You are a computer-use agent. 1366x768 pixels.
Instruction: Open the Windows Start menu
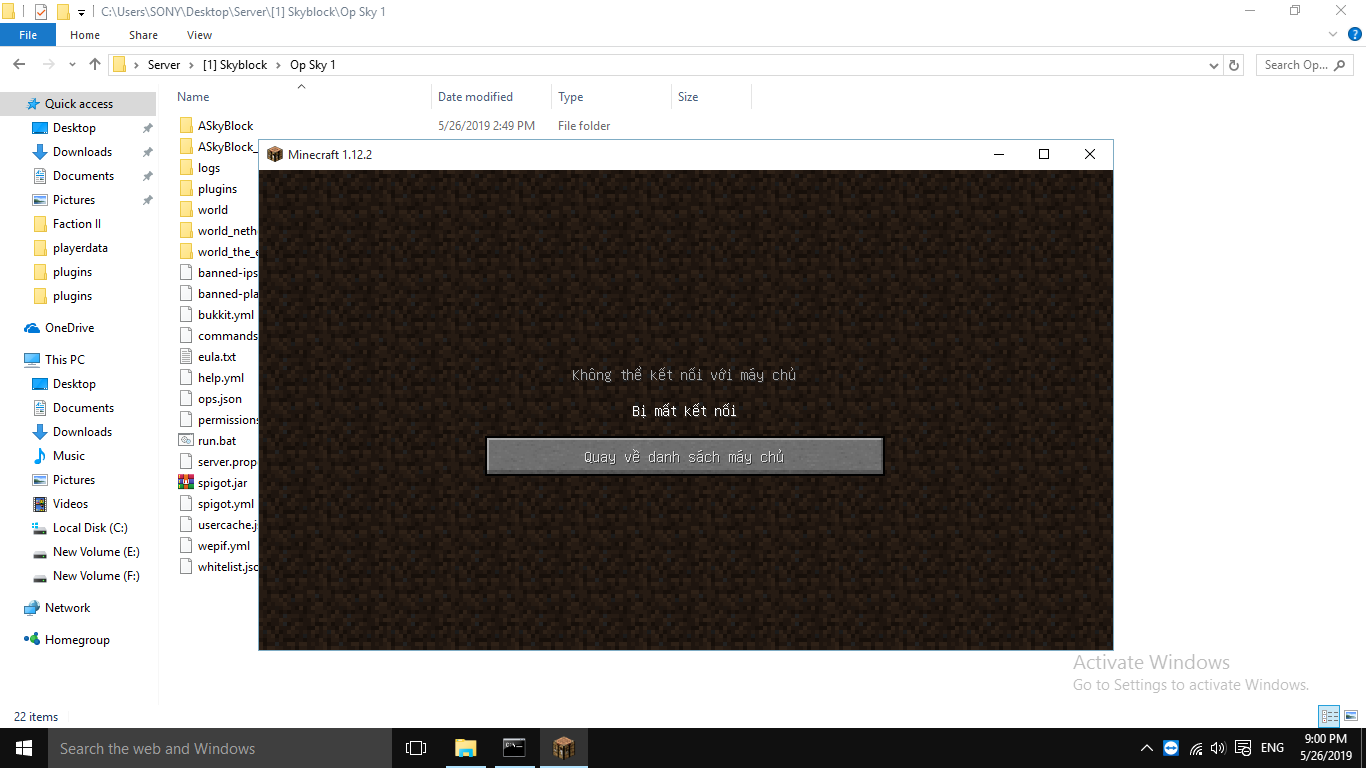pos(24,748)
